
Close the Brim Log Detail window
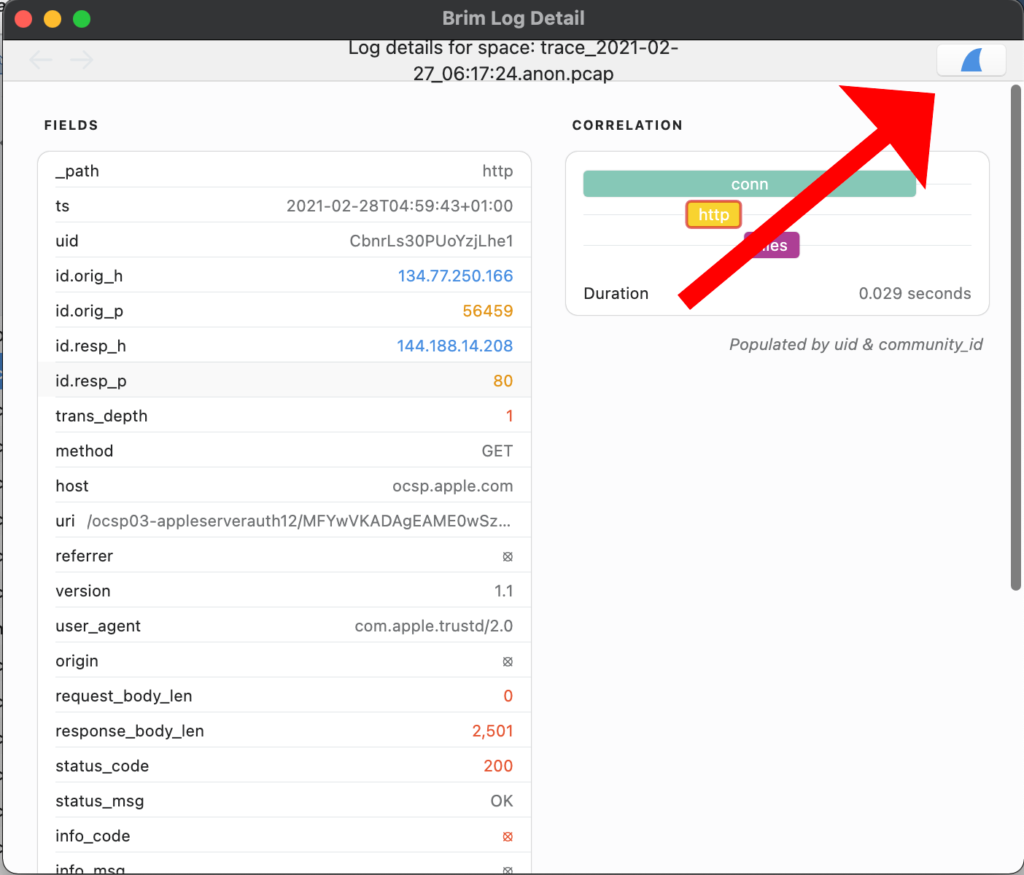pos(22,19)
